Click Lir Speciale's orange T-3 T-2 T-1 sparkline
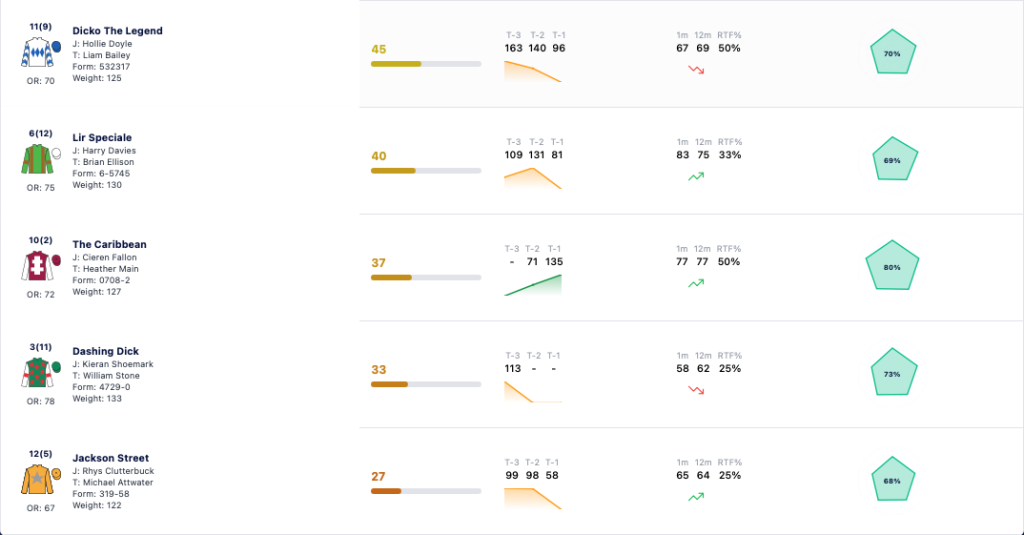1024x535 pixels. (x=533, y=179)
